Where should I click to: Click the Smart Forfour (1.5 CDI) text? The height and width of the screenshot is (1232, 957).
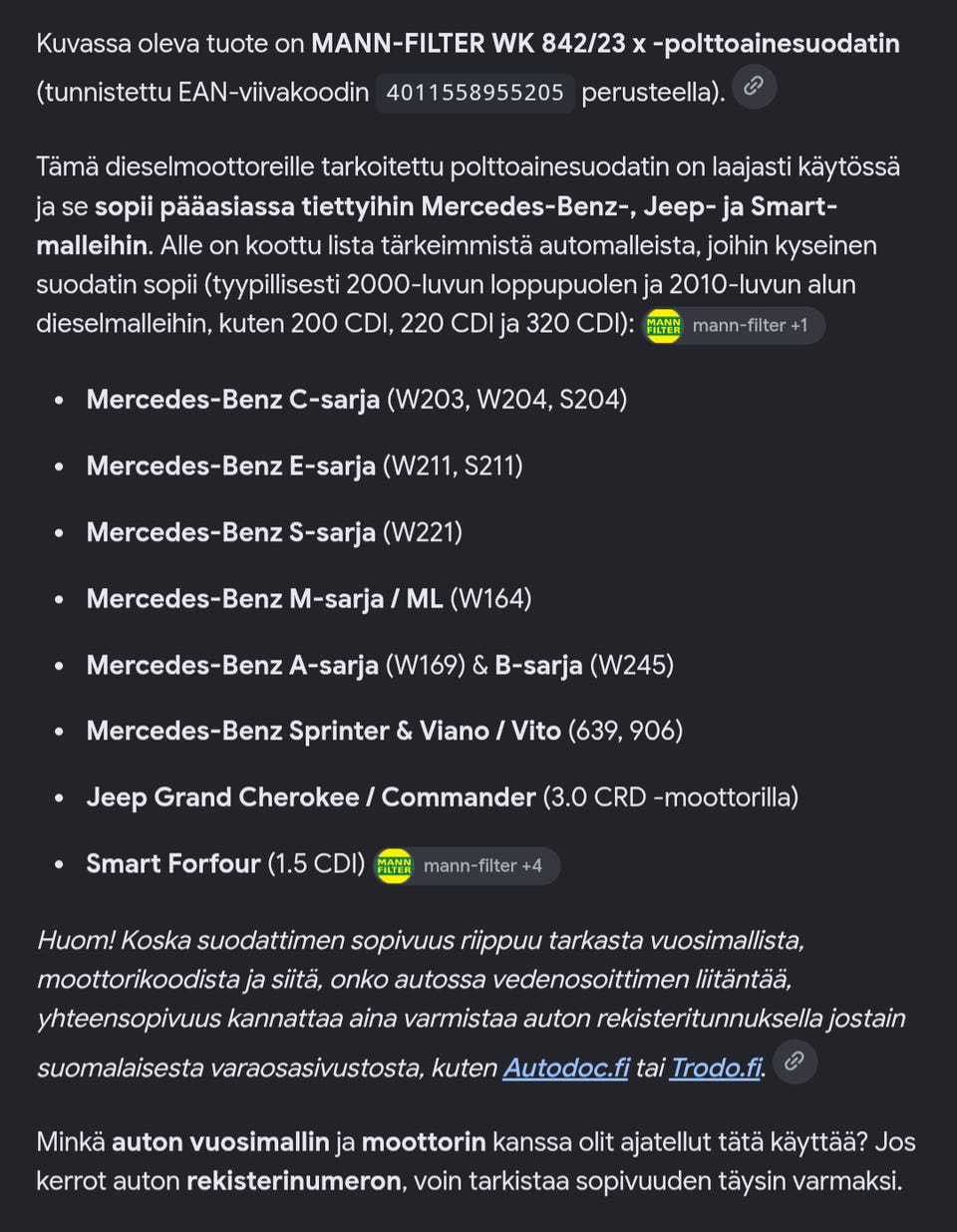(x=226, y=863)
